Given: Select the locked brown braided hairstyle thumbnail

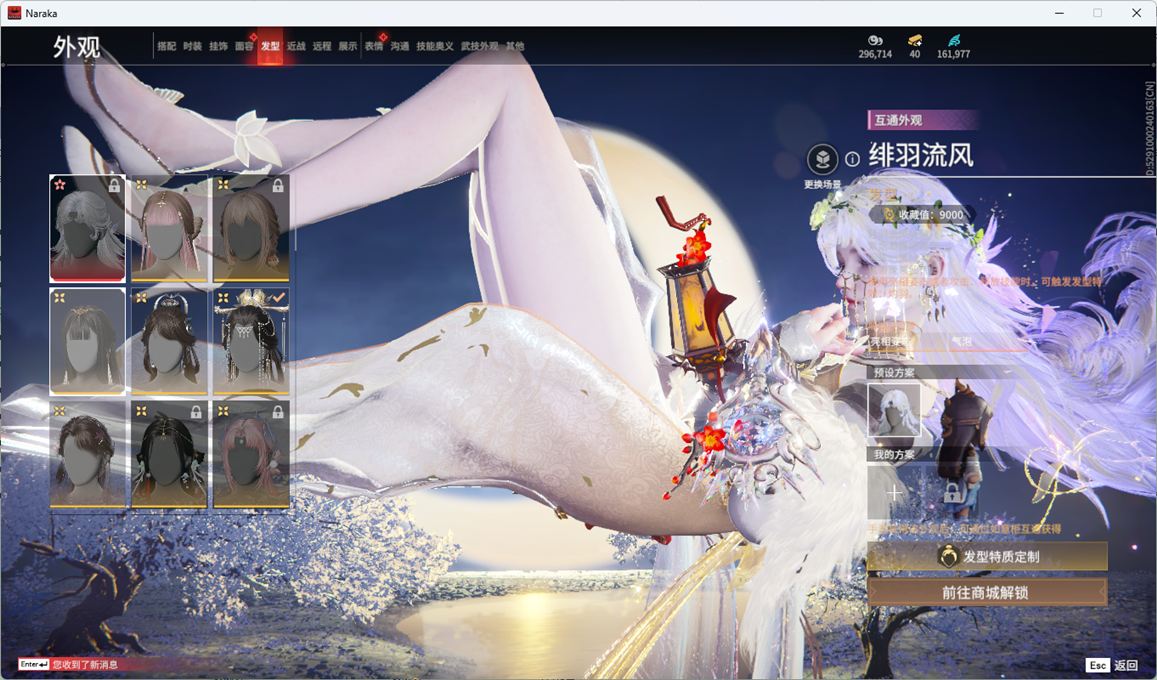Looking at the screenshot, I should [x=251, y=229].
